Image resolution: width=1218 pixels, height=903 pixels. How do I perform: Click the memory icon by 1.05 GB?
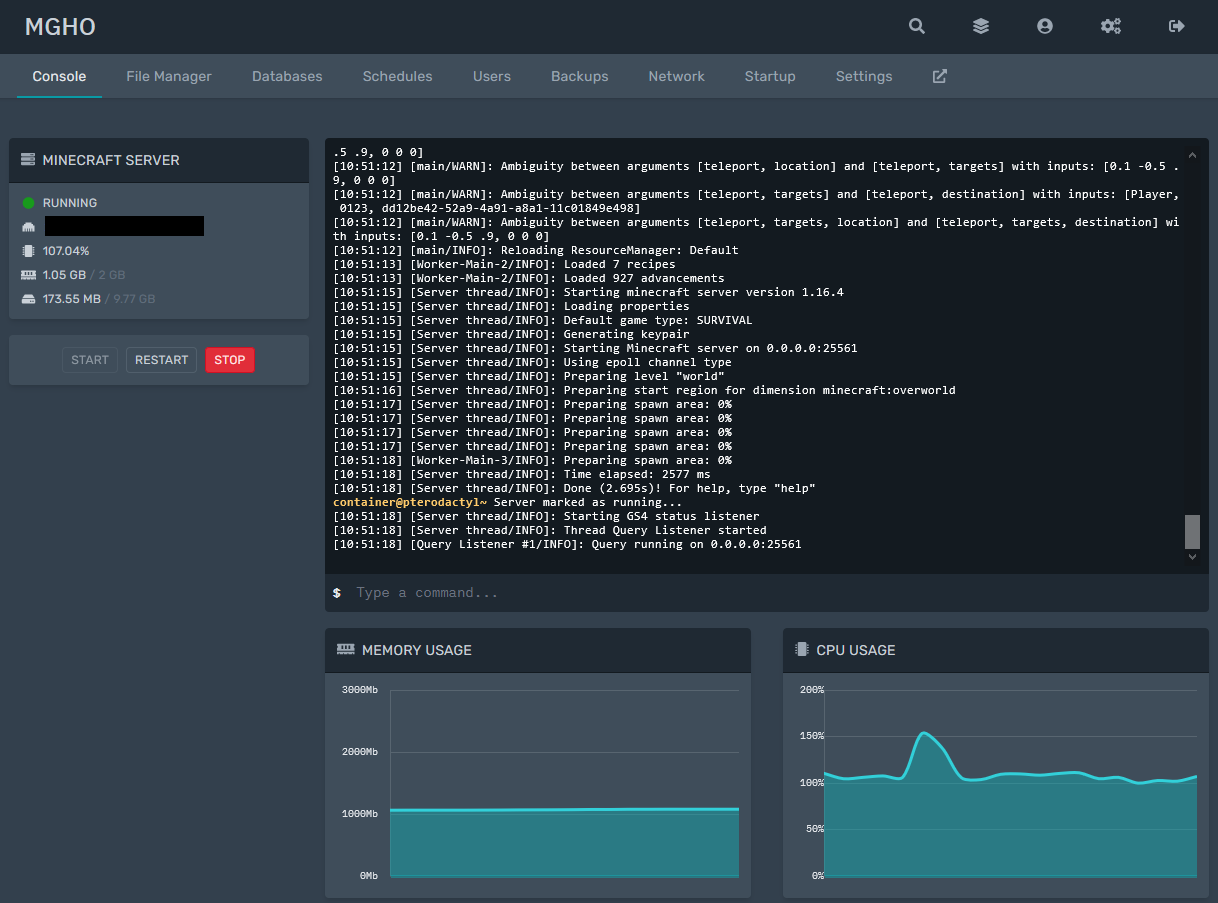(28, 275)
